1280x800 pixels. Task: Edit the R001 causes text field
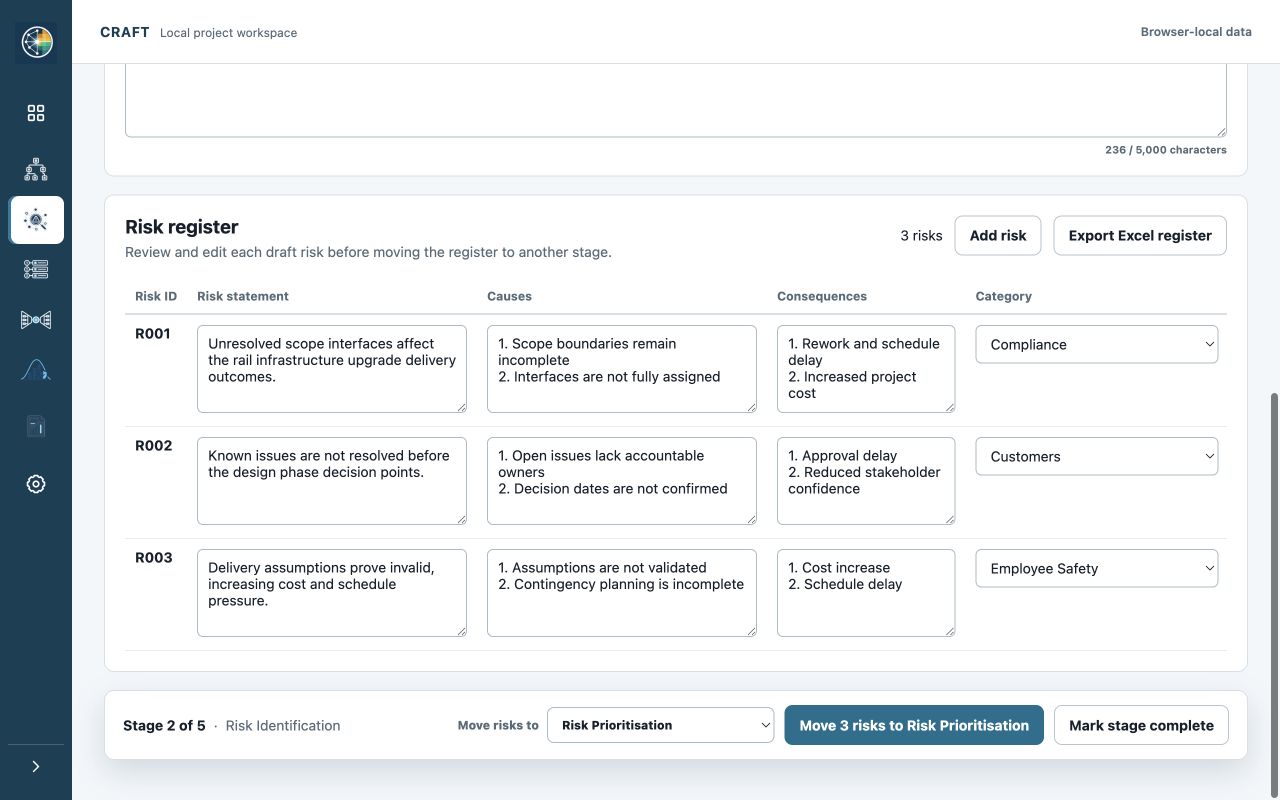point(622,369)
